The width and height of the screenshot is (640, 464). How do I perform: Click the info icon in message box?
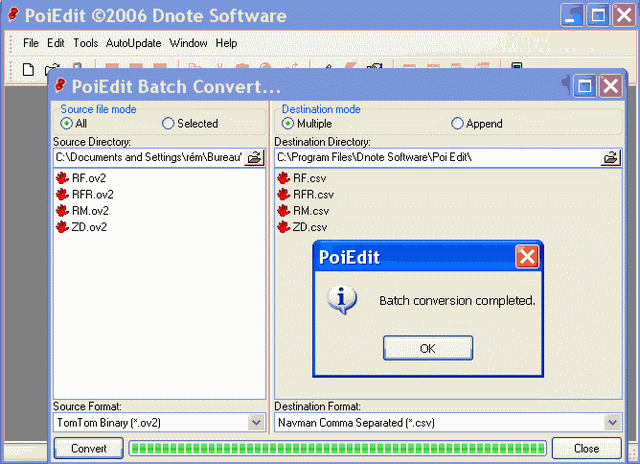343,299
